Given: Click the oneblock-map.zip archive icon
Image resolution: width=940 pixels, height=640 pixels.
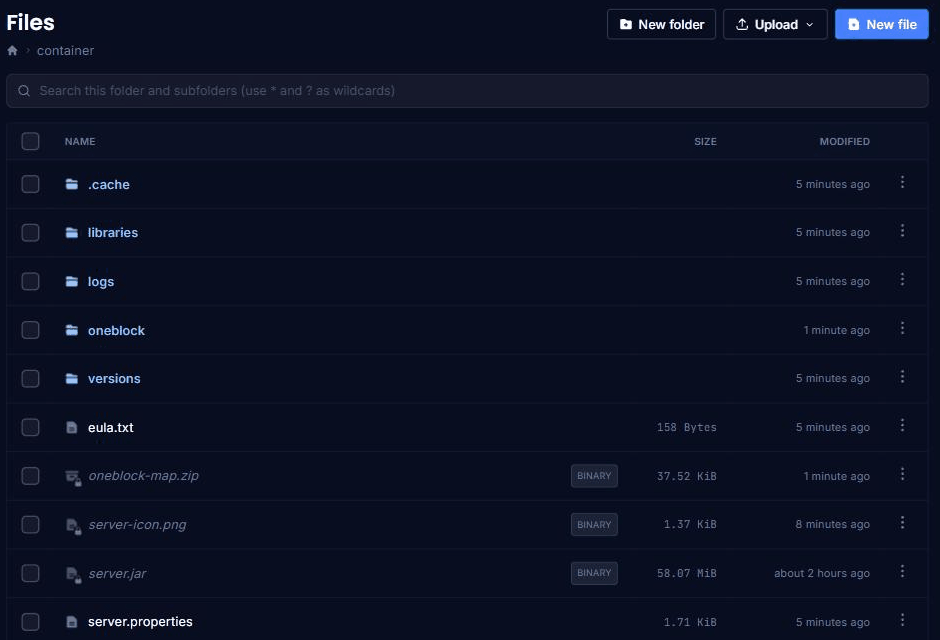Looking at the screenshot, I should pyautogui.click(x=73, y=477).
